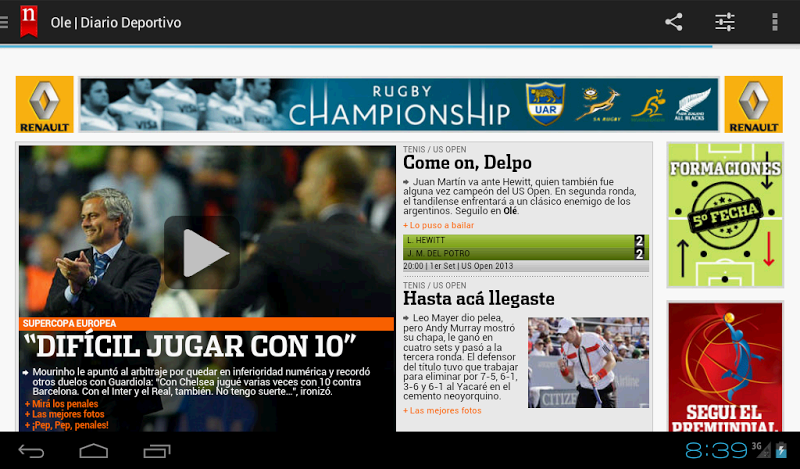This screenshot has height=469, width=800.
Task: Tap the SA Rugby springbok logo
Action: 598,105
